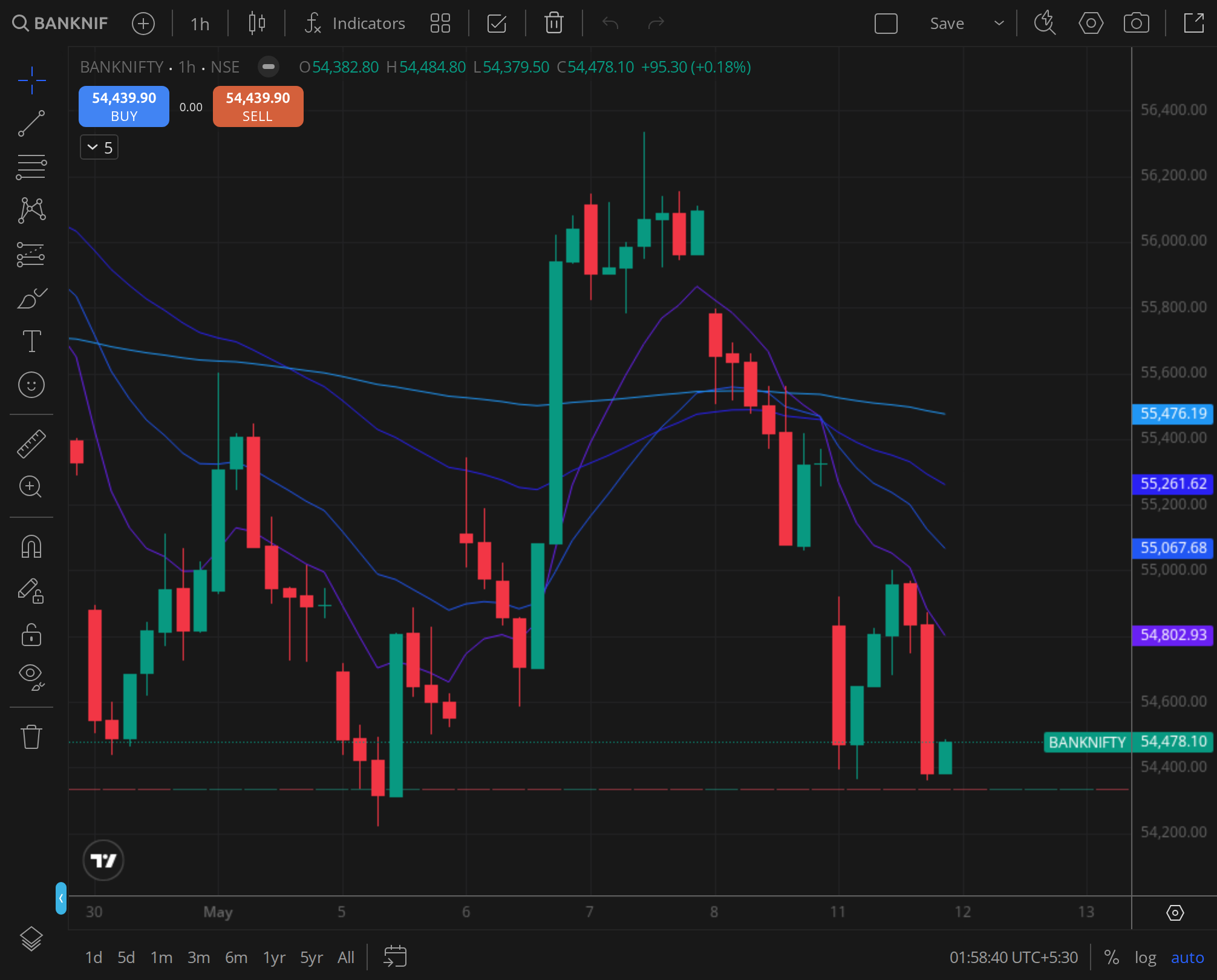Select the crosshair cursor tool

pos(31,80)
